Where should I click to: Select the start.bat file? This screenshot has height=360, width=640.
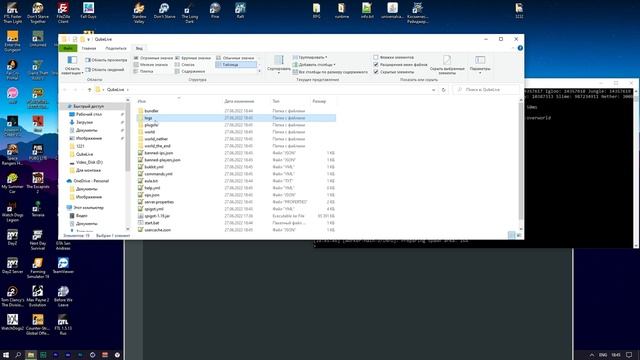(152, 223)
